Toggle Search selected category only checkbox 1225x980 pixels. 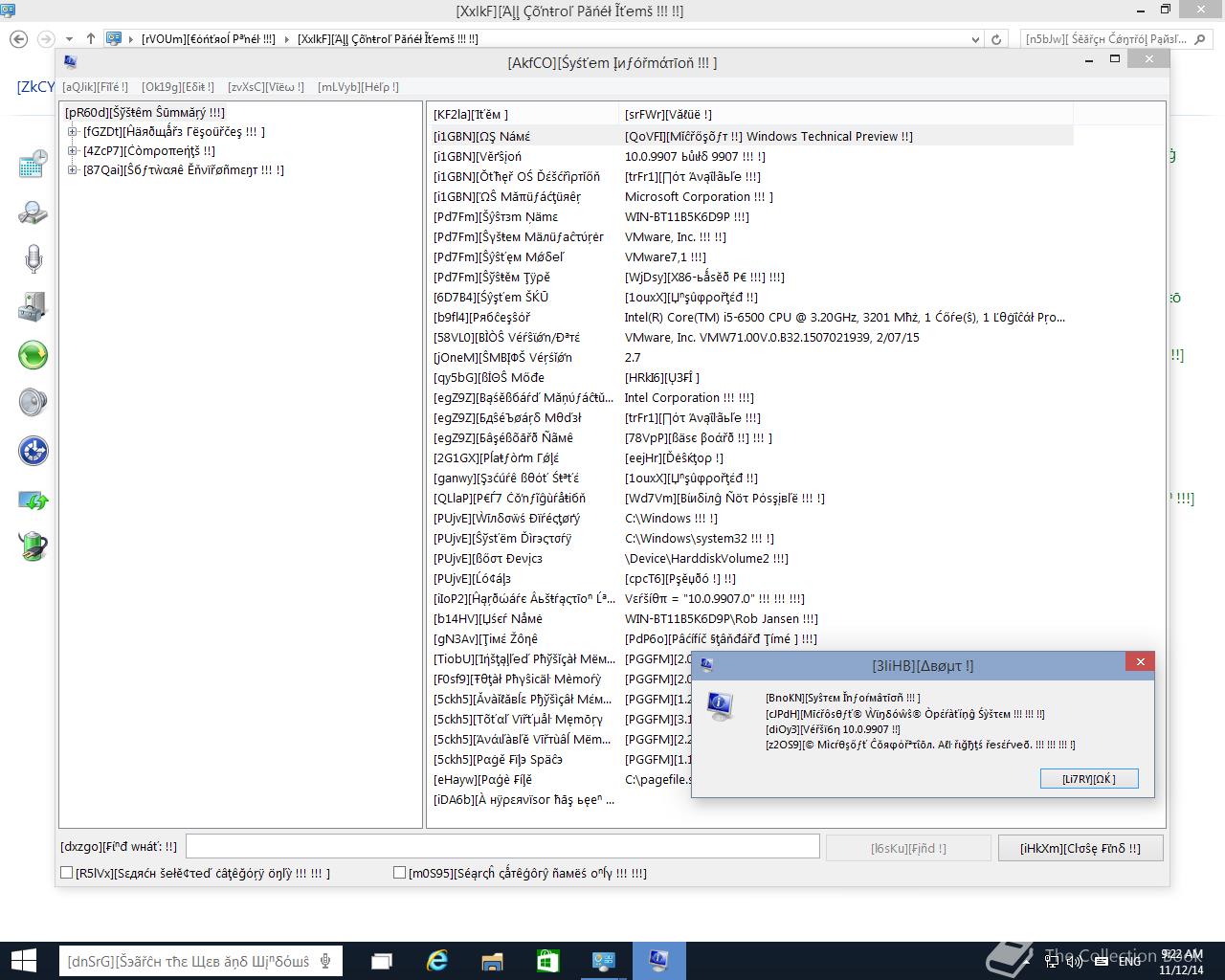[67, 873]
